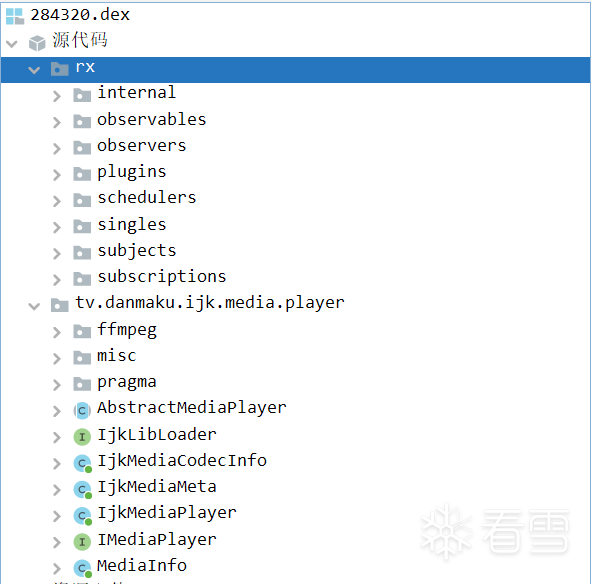
Task: Expand the ffmpeg package
Action: [x=57, y=332]
